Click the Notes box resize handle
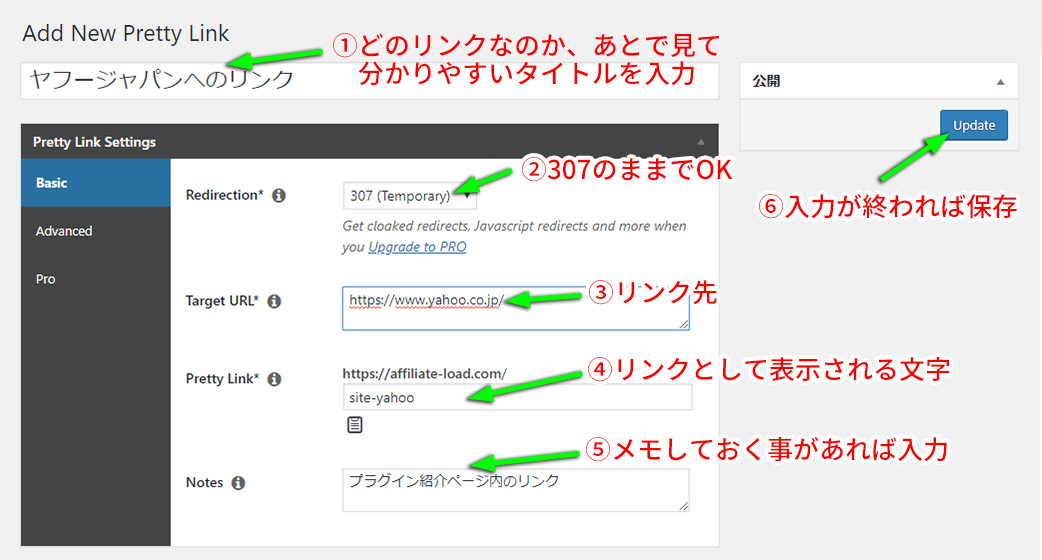1042x560 pixels. [684, 506]
